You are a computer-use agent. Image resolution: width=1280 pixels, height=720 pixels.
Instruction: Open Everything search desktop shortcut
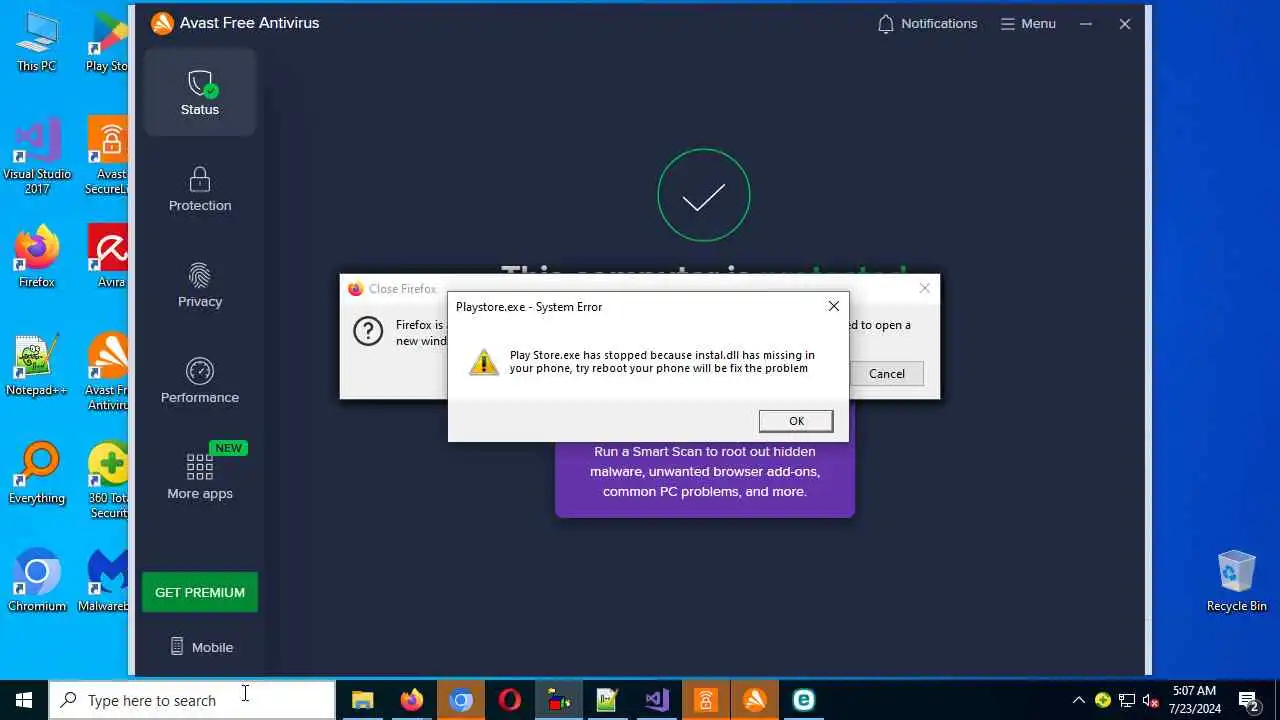[x=37, y=473]
